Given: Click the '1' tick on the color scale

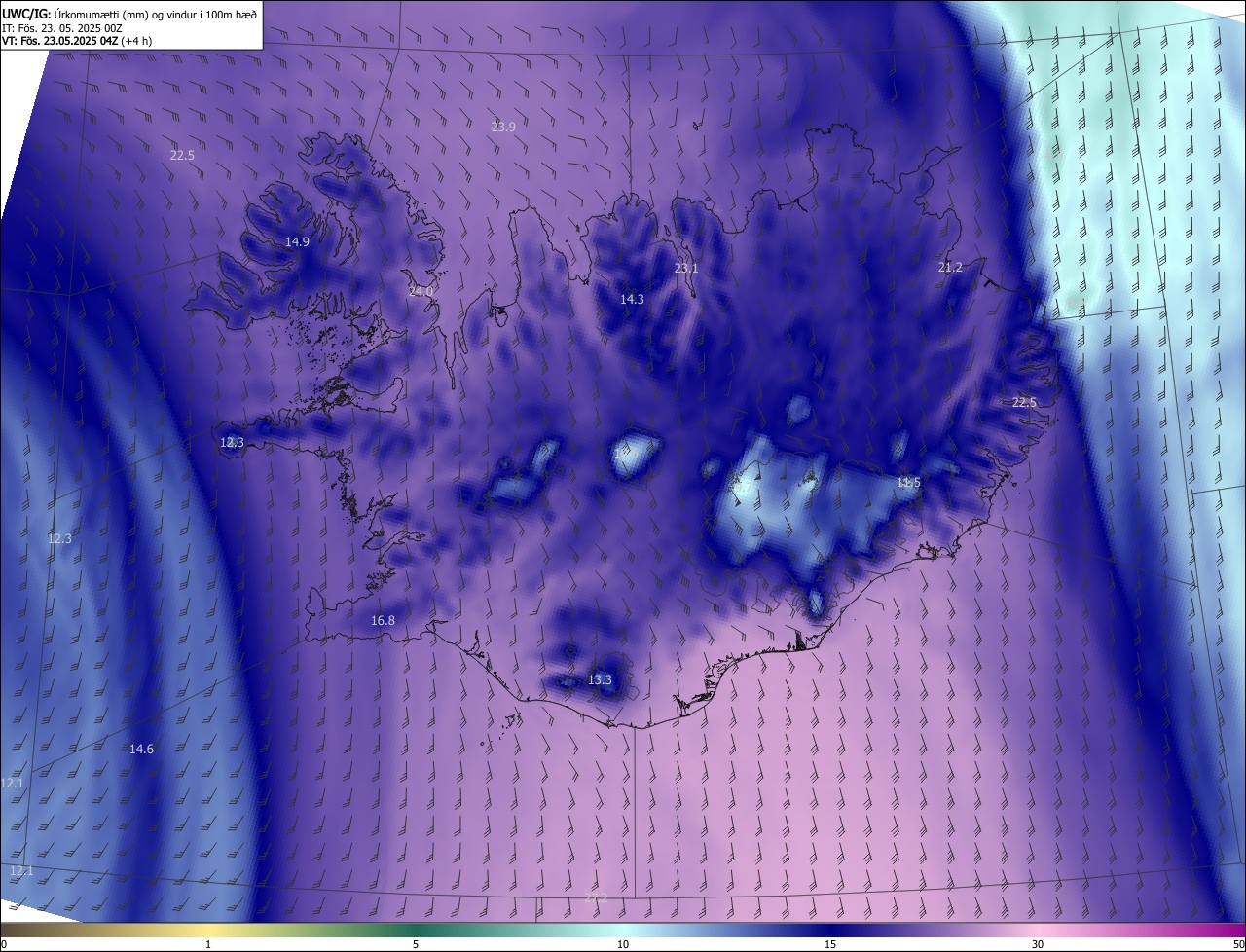Looking at the screenshot, I should pyautogui.click(x=208, y=944).
